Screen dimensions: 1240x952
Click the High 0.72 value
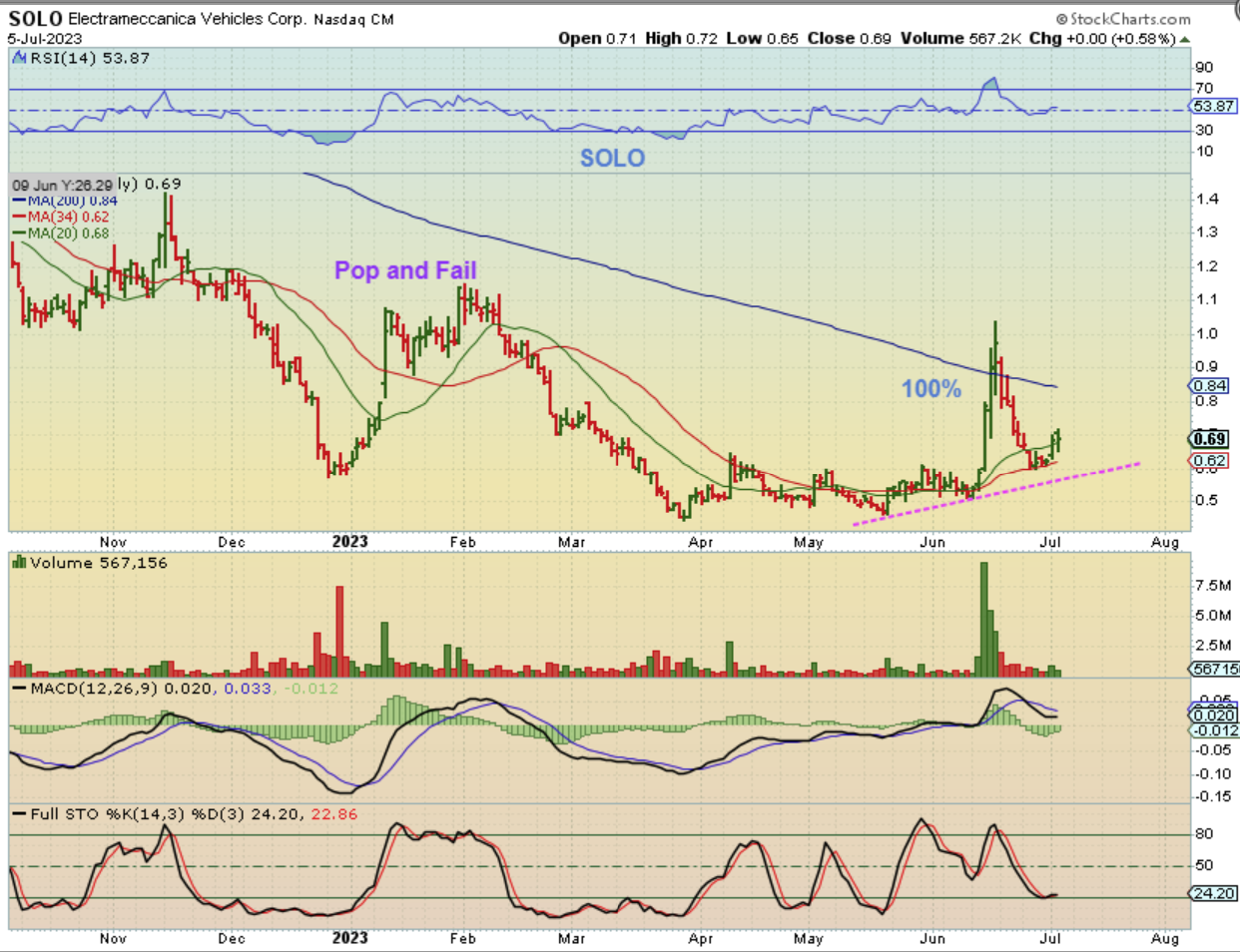tap(681, 38)
